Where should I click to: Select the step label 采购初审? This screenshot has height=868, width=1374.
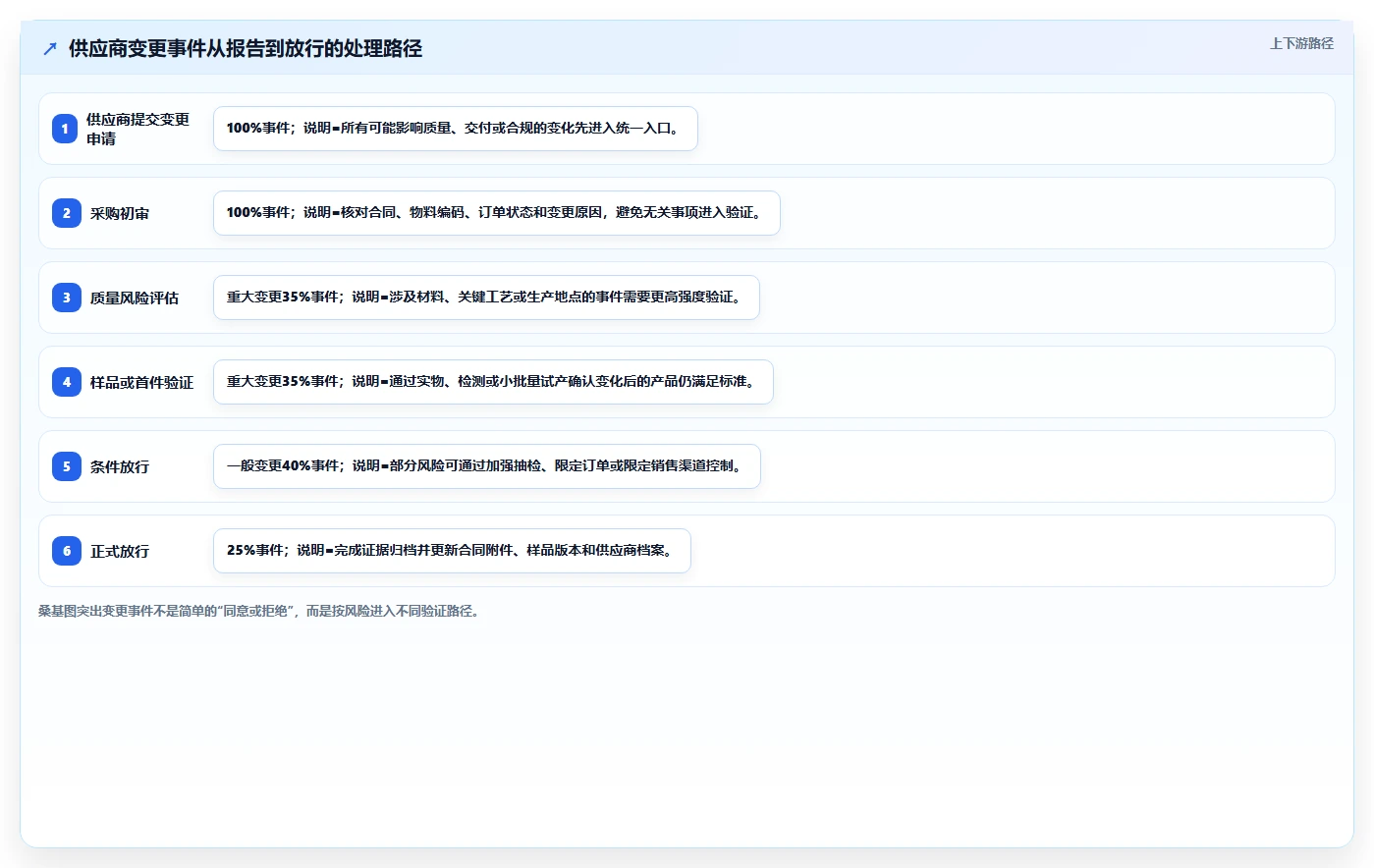coord(120,213)
